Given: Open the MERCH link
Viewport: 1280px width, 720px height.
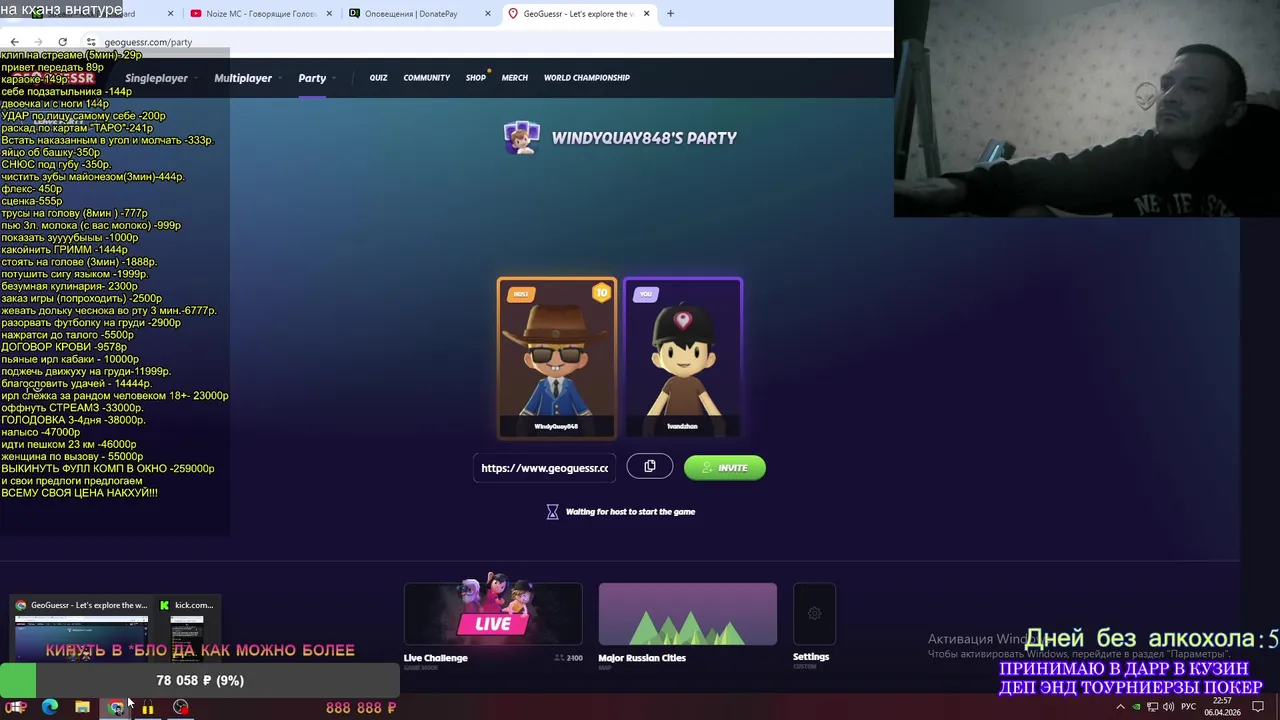Looking at the screenshot, I should point(515,78).
